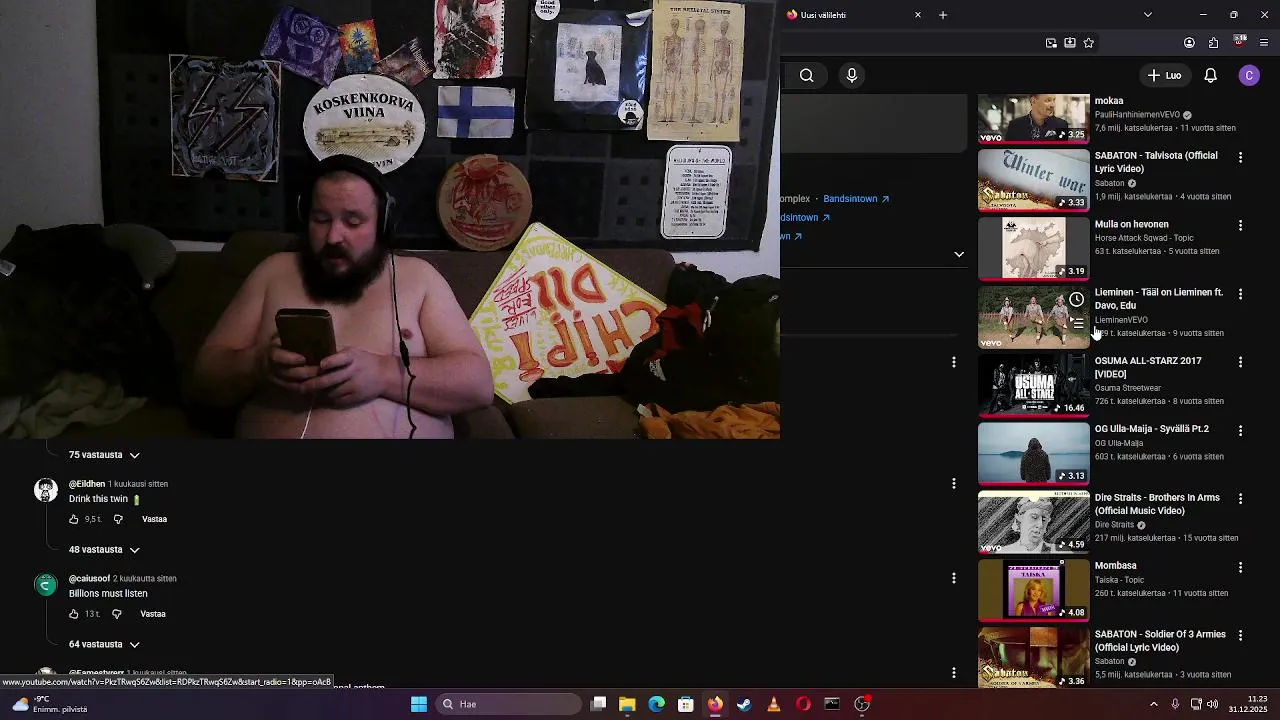Play OSUMA ALL-STARZ 2017 thumbnail
1280x720 pixels.
coord(1033,386)
